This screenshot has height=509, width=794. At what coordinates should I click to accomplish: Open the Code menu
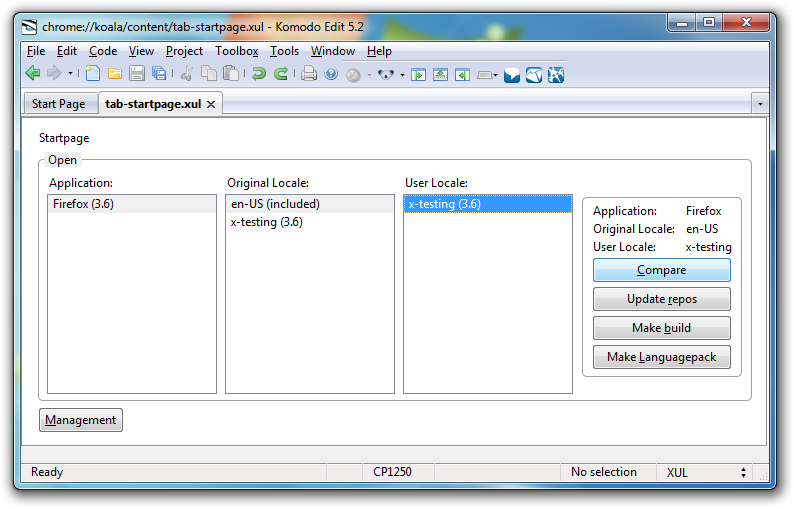[x=103, y=51]
